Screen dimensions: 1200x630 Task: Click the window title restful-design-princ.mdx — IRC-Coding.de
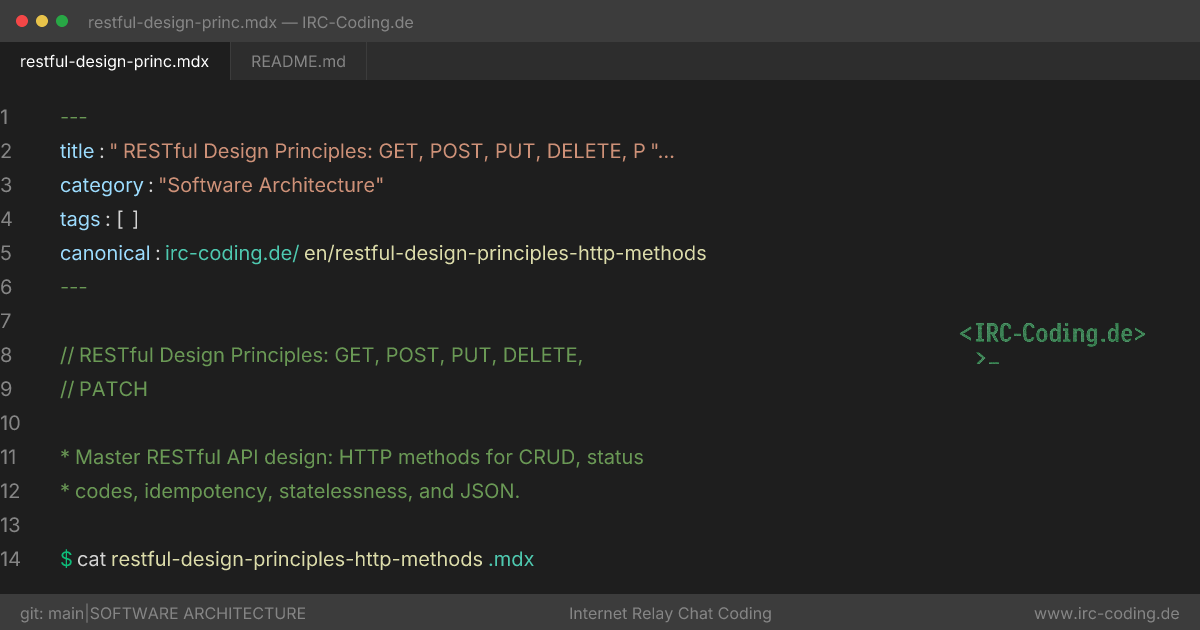coord(251,22)
